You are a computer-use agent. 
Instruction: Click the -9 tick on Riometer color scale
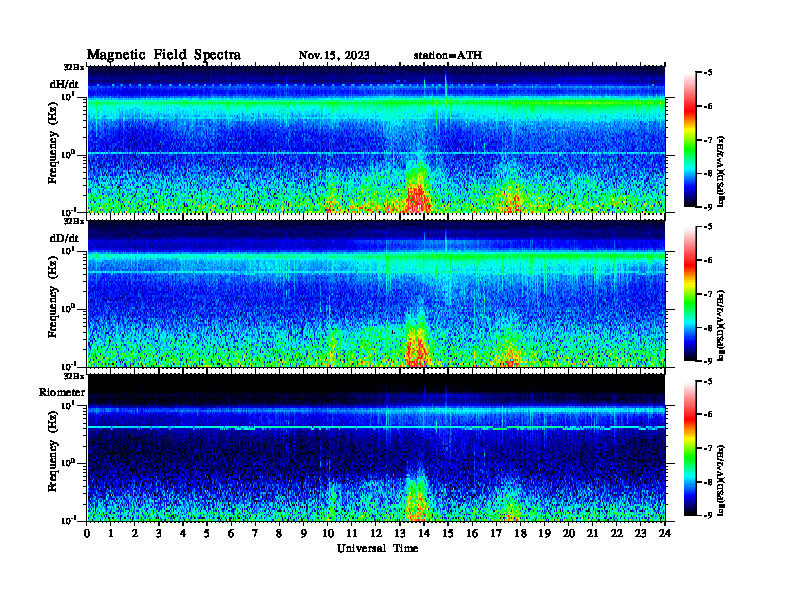click(707, 516)
